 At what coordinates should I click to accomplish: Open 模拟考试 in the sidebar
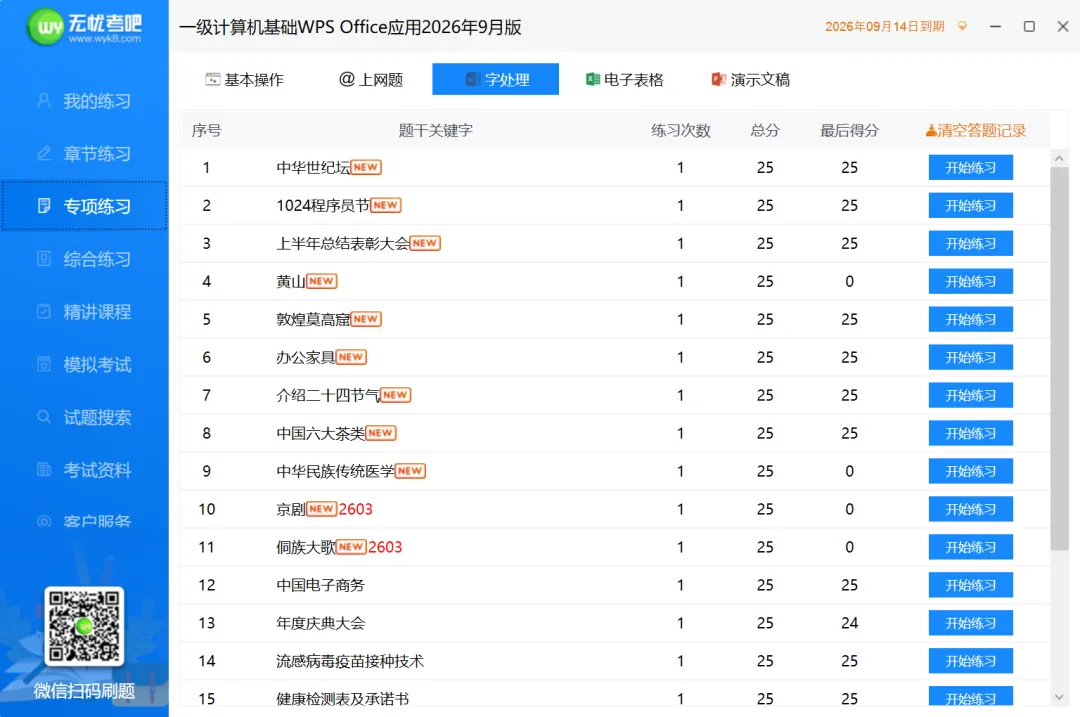click(84, 364)
